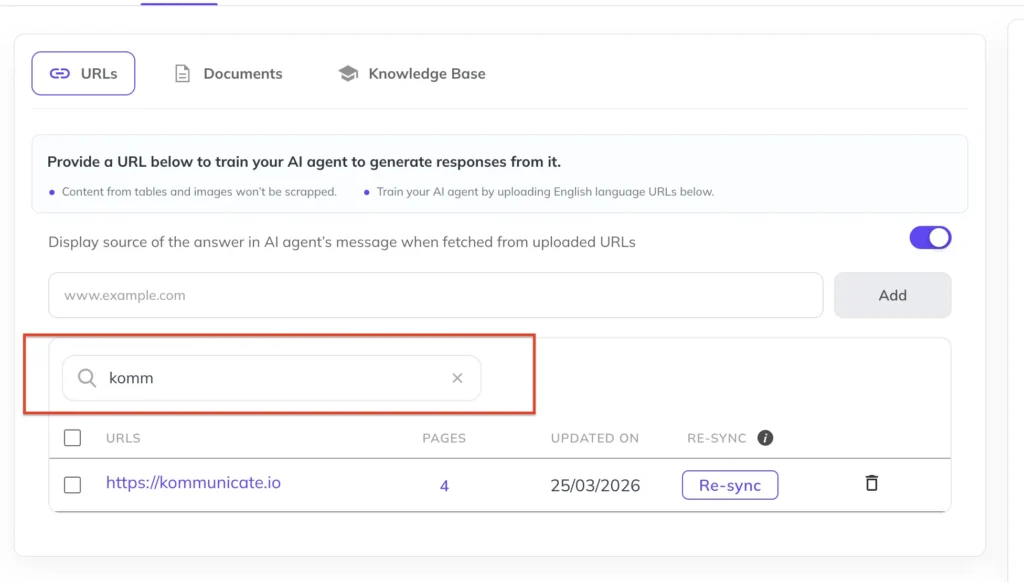Open the https://kommunicate.io link

pos(193,482)
